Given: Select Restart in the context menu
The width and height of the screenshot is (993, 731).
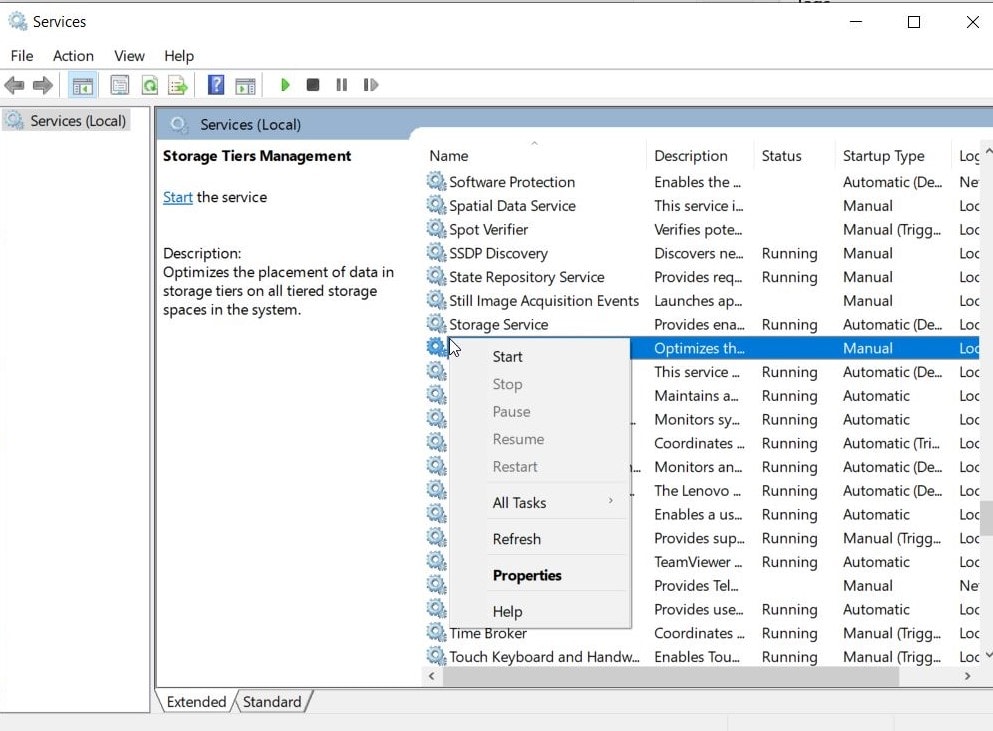Looking at the screenshot, I should pos(515,466).
